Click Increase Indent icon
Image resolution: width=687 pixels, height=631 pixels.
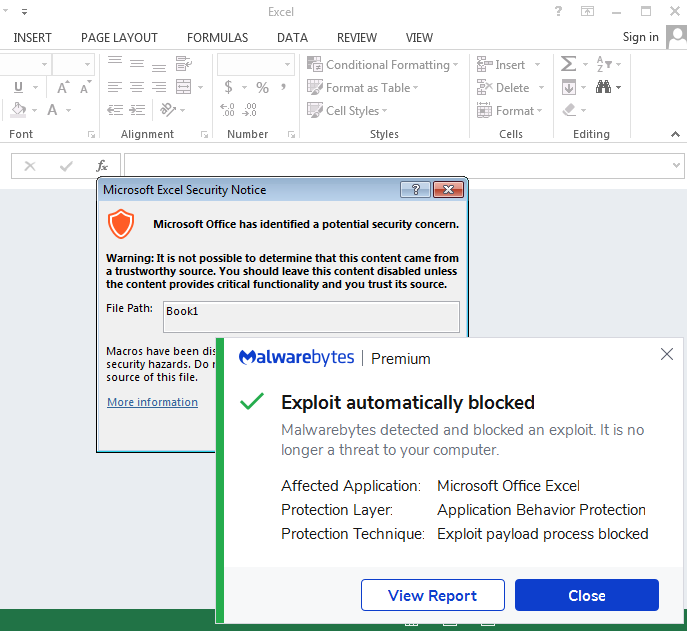[x=138, y=110]
